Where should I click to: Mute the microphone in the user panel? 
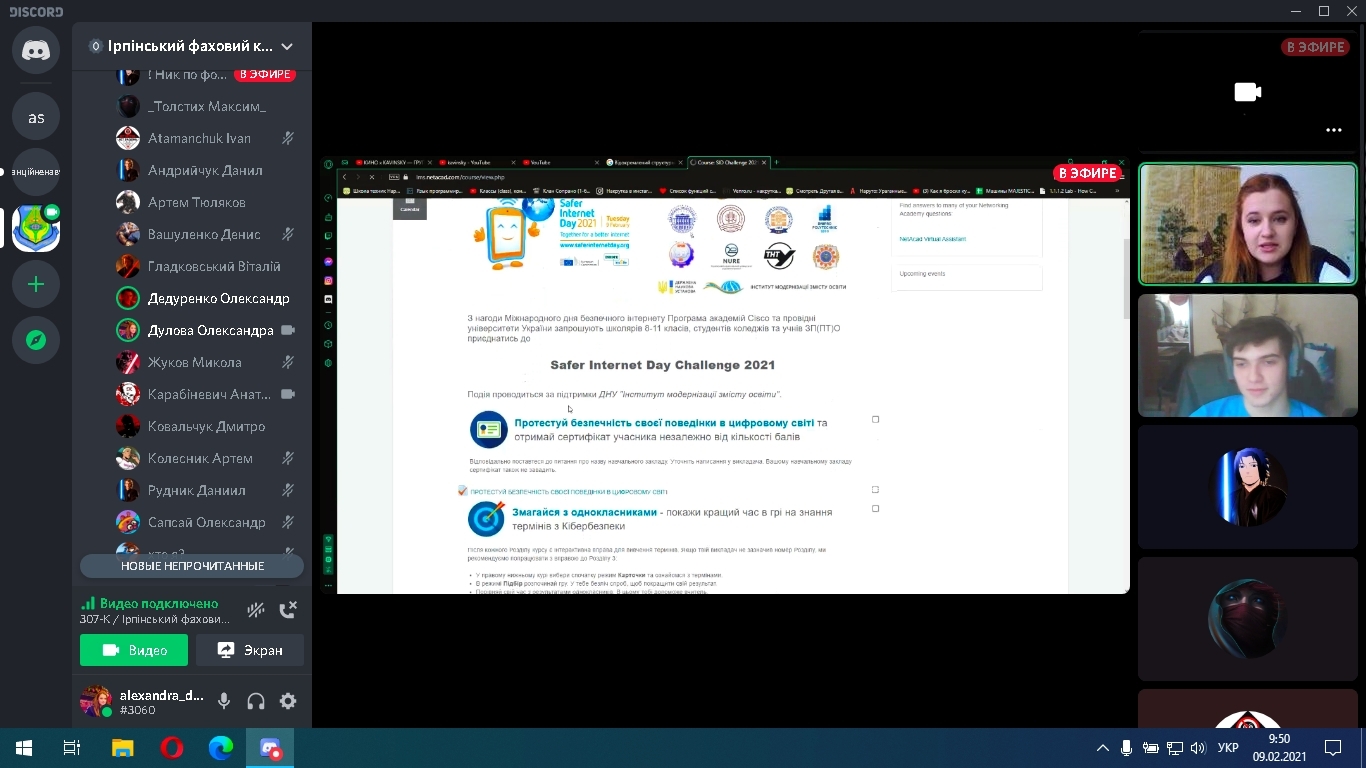(224, 701)
